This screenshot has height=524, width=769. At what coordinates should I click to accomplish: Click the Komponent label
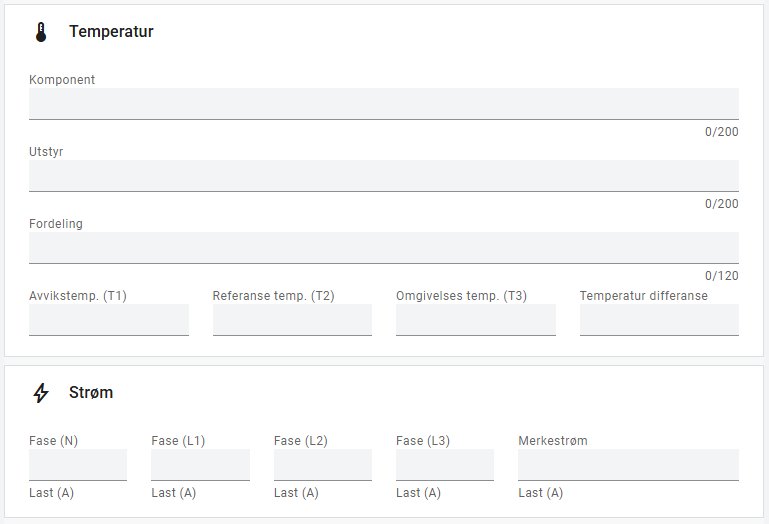(x=62, y=79)
